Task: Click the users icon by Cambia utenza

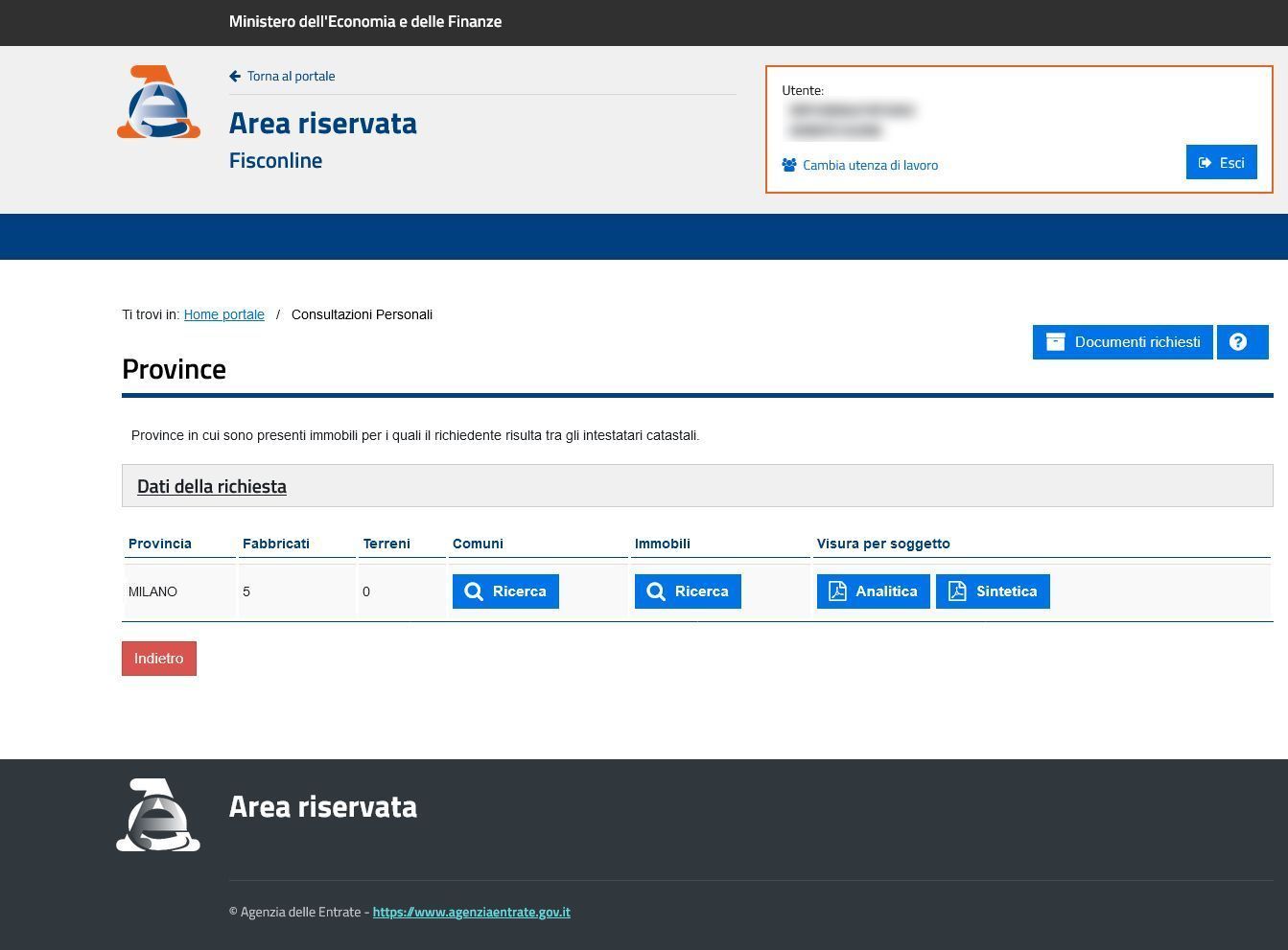Action: tap(789, 165)
